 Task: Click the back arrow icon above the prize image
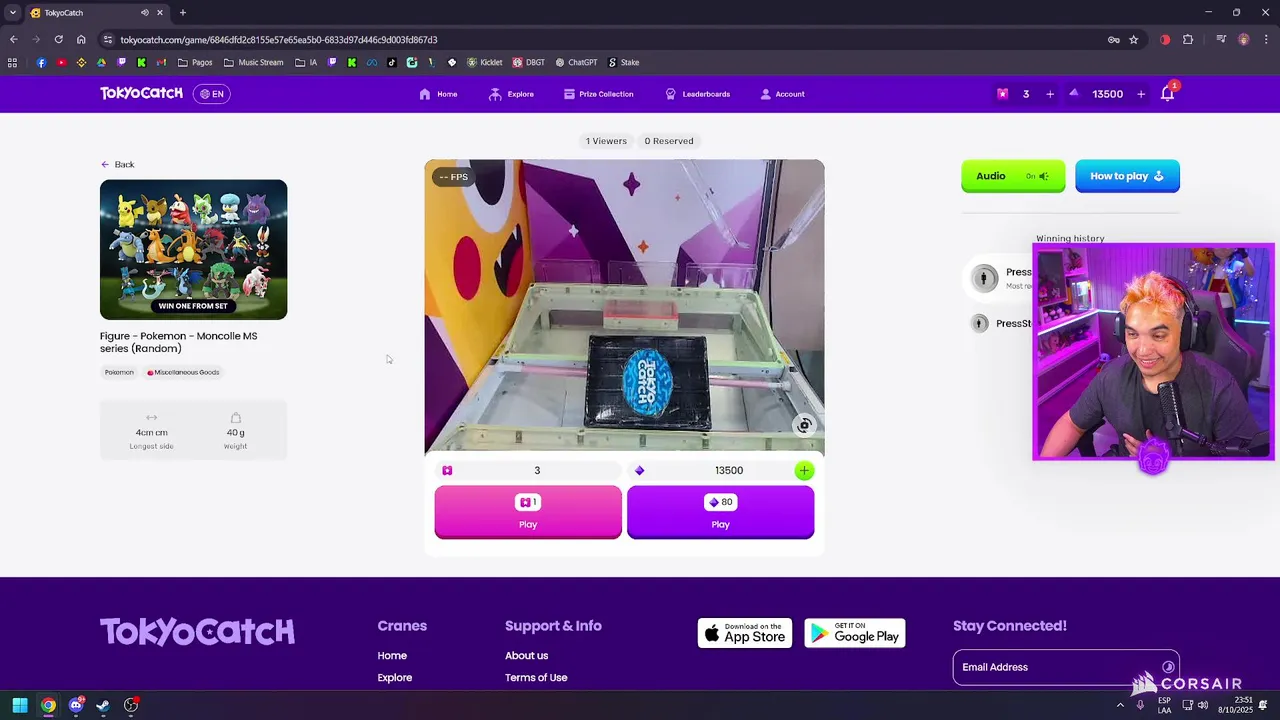pos(105,164)
